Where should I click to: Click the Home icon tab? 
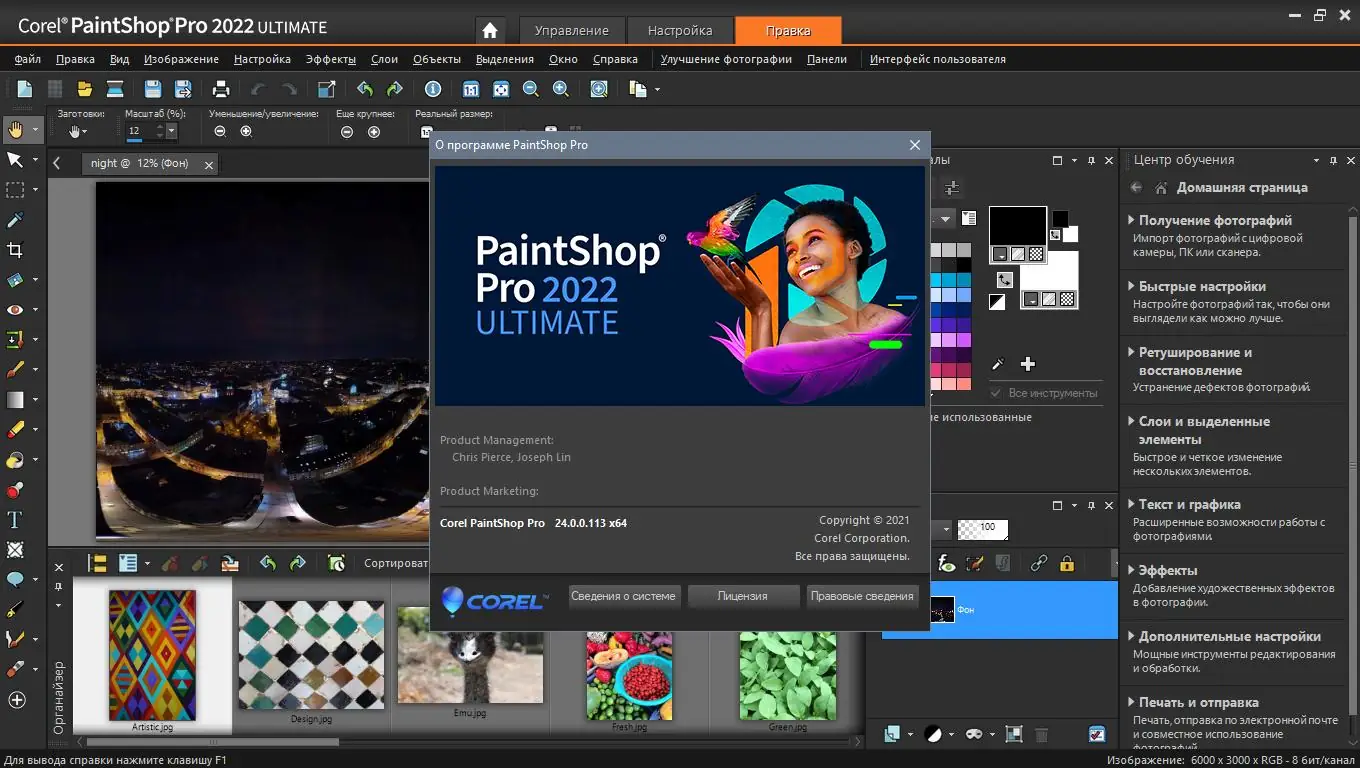pyautogui.click(x=488, y=30)
